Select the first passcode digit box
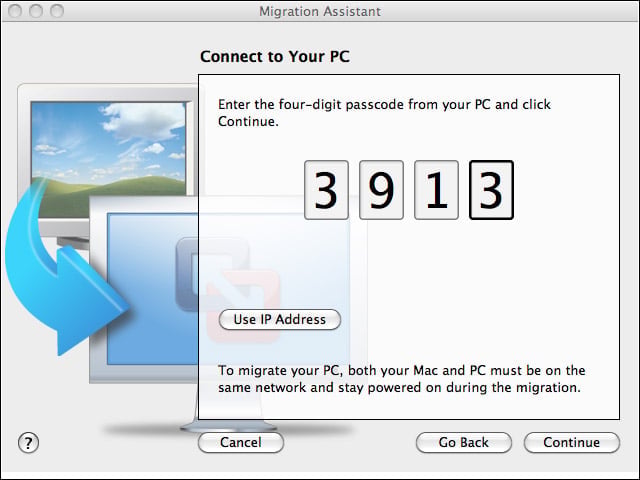Screen dimensions: 640x480 [327, 190]
